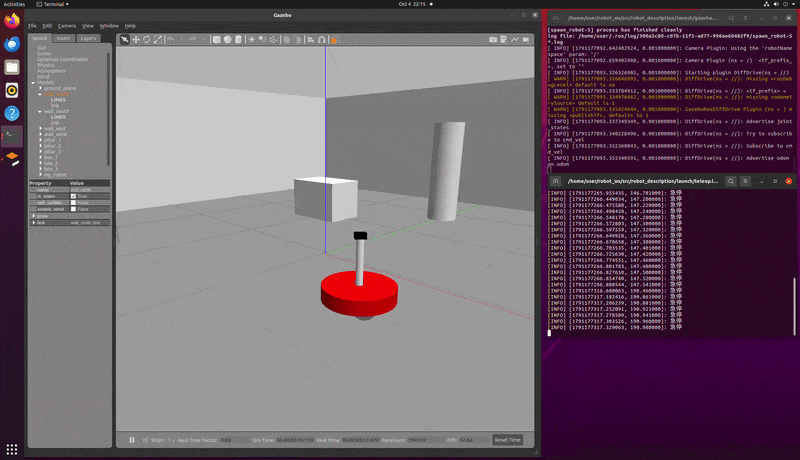Open hamburger menu in teleop terminal window

(745, 181)
